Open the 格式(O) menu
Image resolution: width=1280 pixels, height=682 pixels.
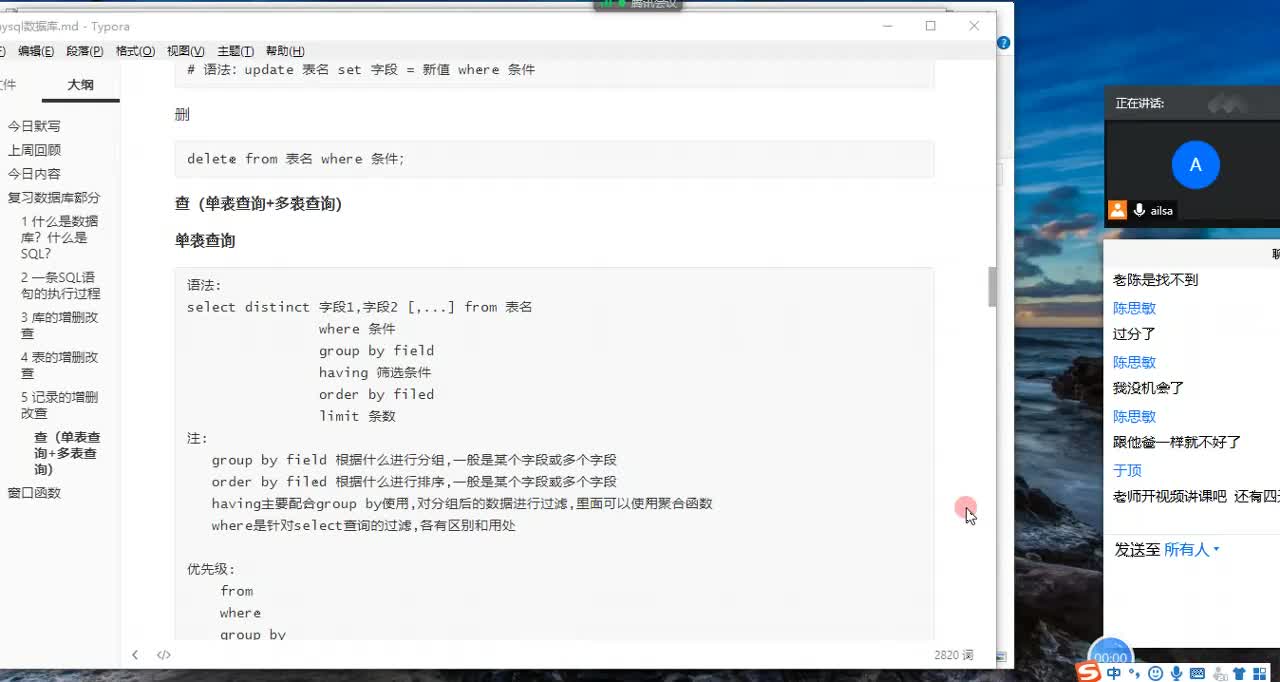[x=135, y=51]
